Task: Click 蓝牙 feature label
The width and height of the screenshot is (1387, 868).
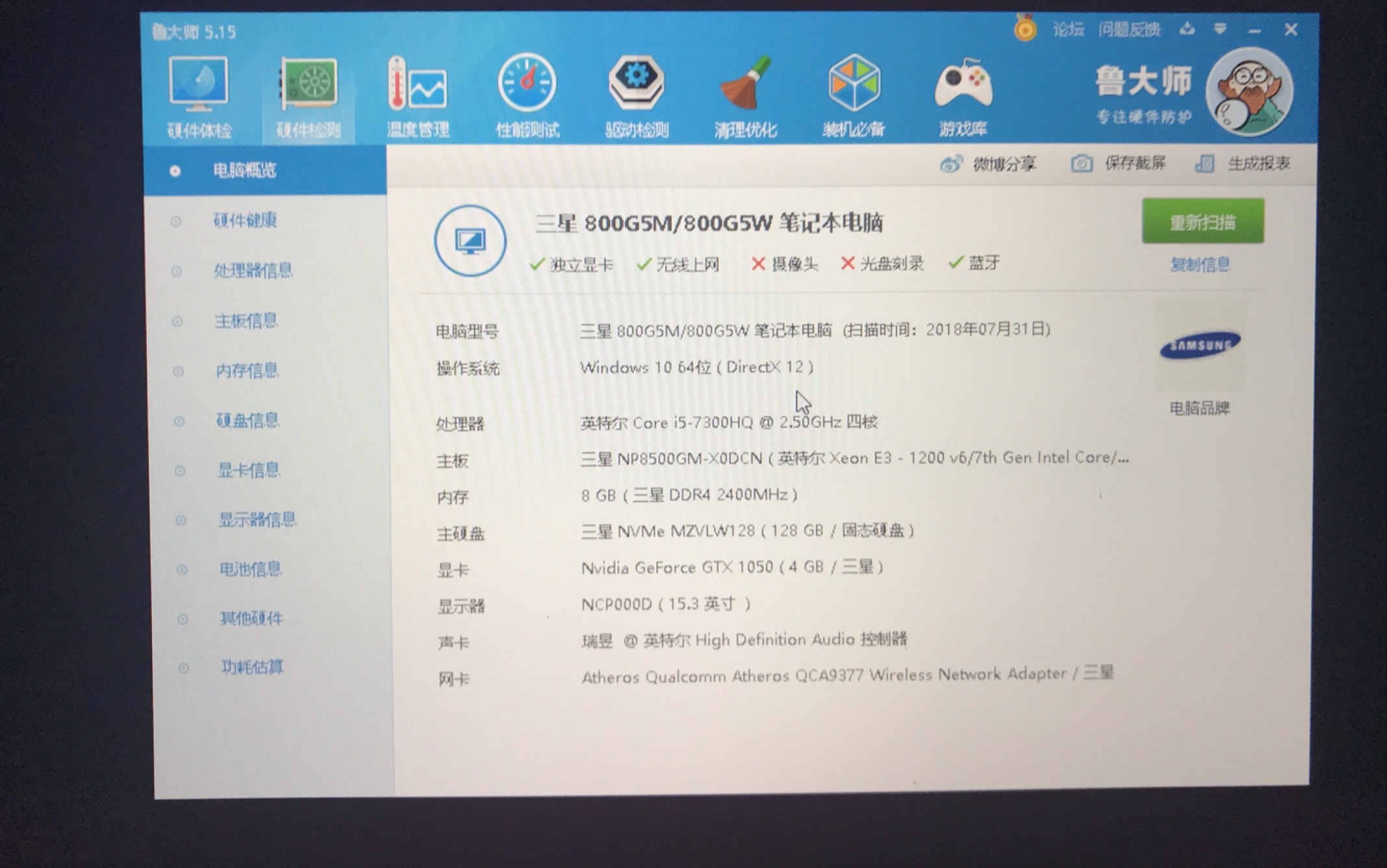Action: [x=974, y=262]
